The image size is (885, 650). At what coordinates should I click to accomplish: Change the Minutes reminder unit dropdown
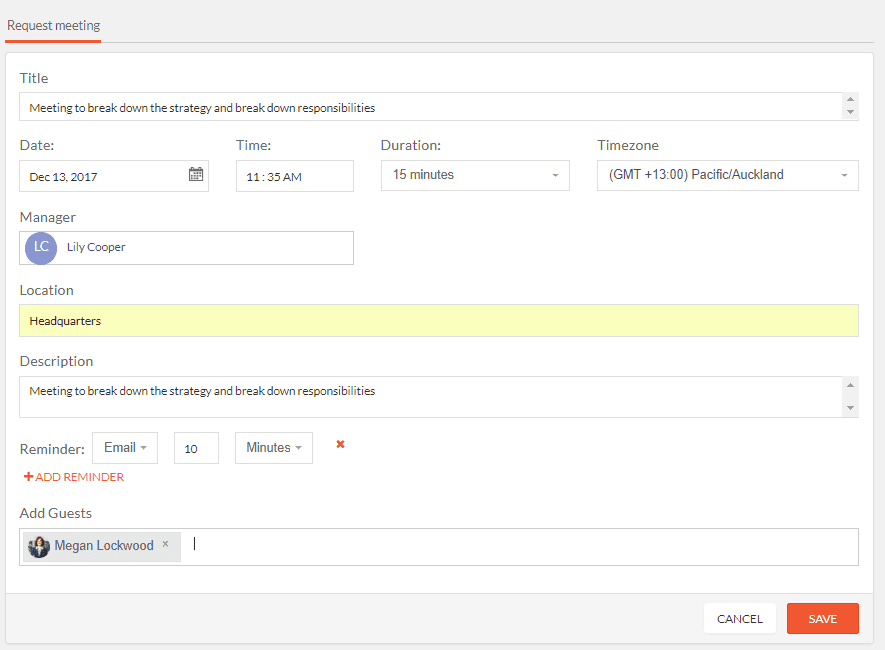[x=274, y=448]
